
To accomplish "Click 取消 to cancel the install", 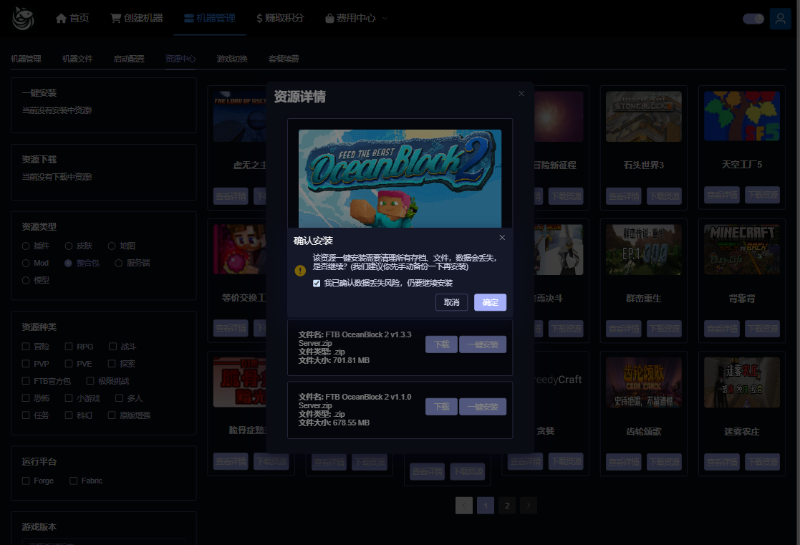I will click(x=452, y=302).
